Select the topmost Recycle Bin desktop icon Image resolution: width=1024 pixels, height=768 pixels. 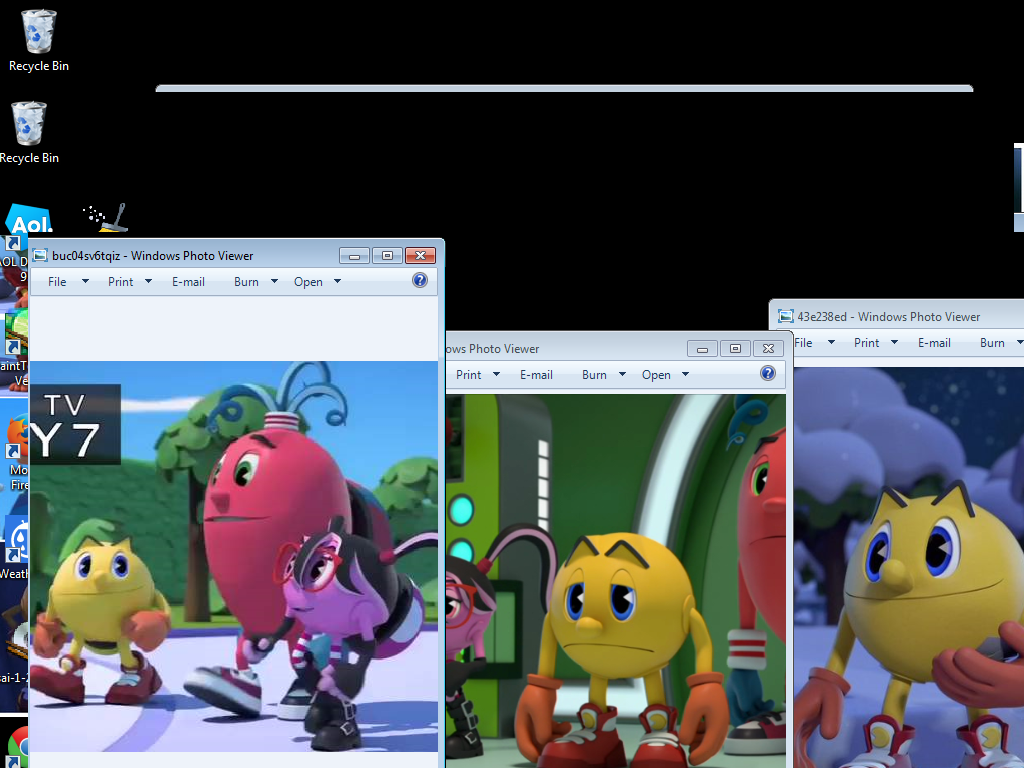pos(39,40)
